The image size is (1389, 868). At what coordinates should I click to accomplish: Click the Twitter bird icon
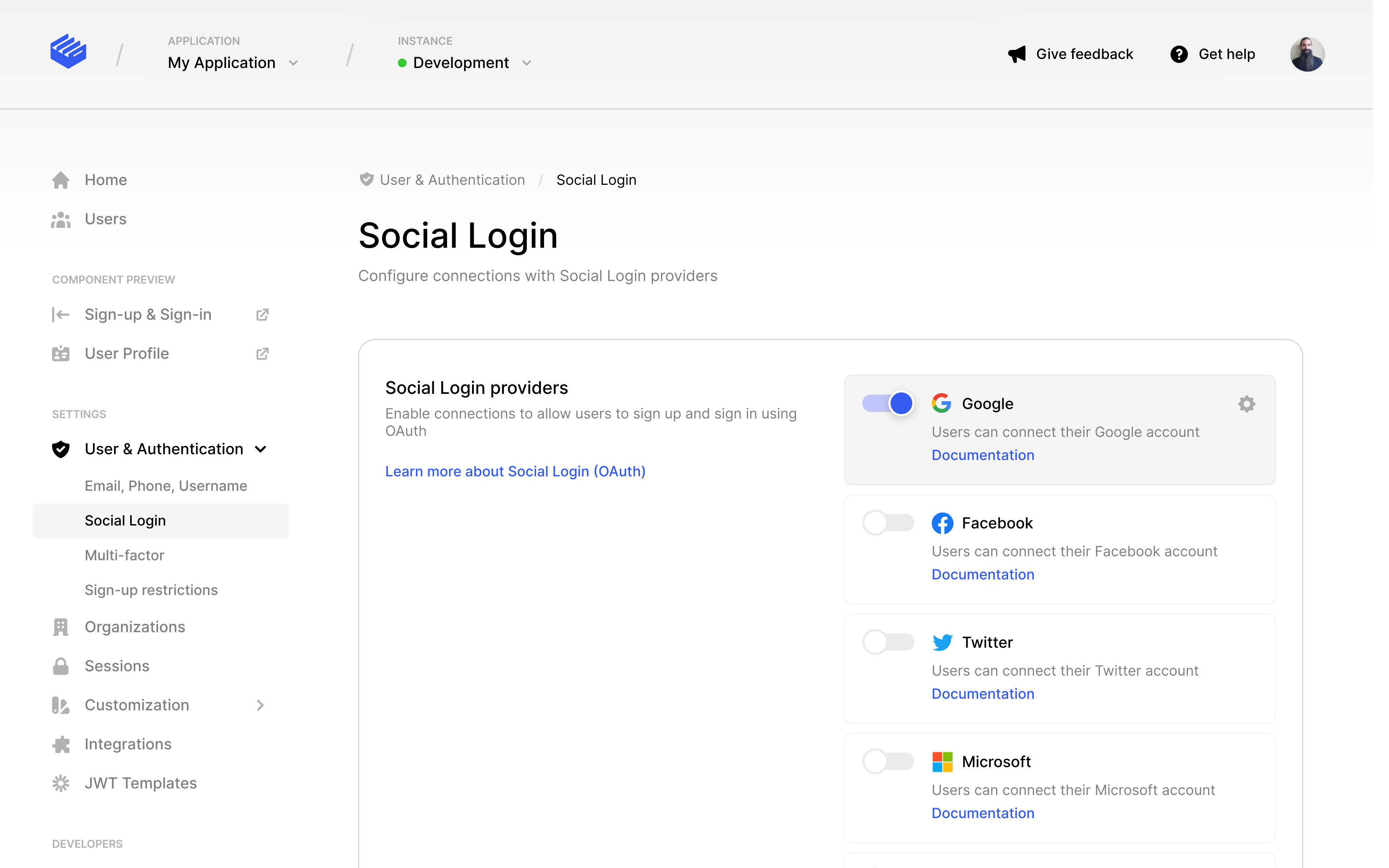(x=942, y=642)
